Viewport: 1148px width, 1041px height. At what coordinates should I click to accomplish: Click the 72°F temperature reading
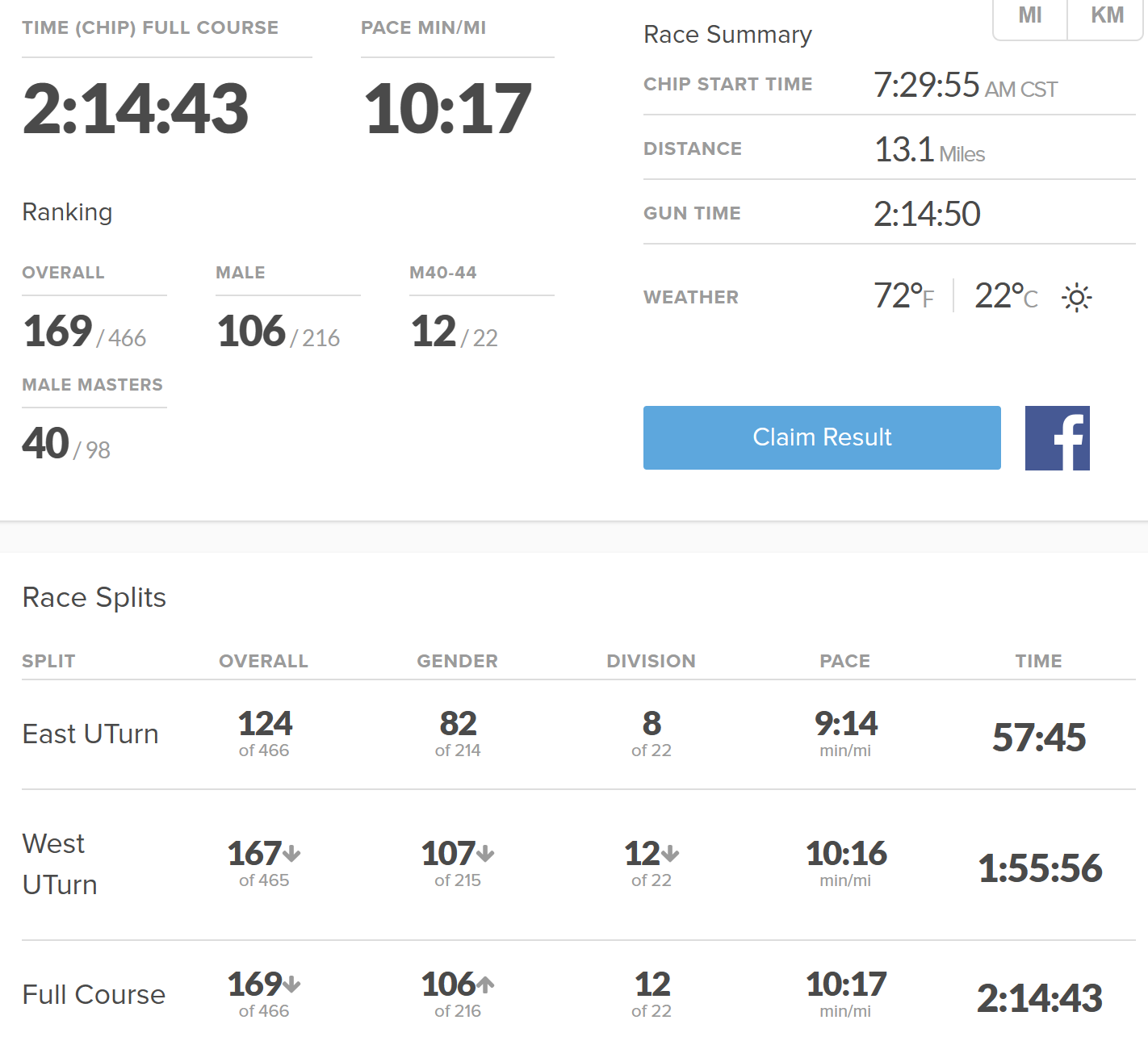[x=903, y=296]
